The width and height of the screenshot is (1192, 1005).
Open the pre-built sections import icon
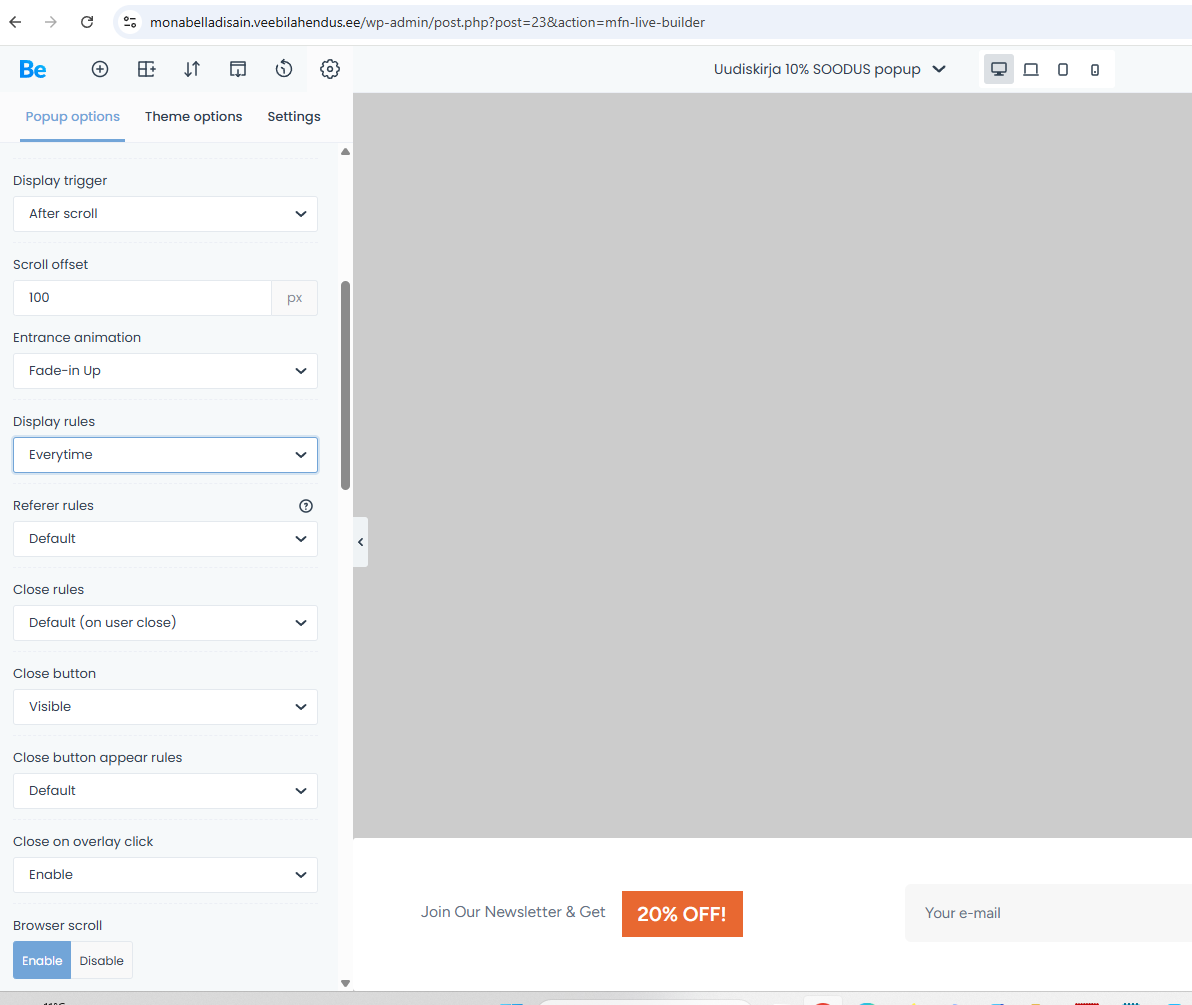(x=238, y=69)
